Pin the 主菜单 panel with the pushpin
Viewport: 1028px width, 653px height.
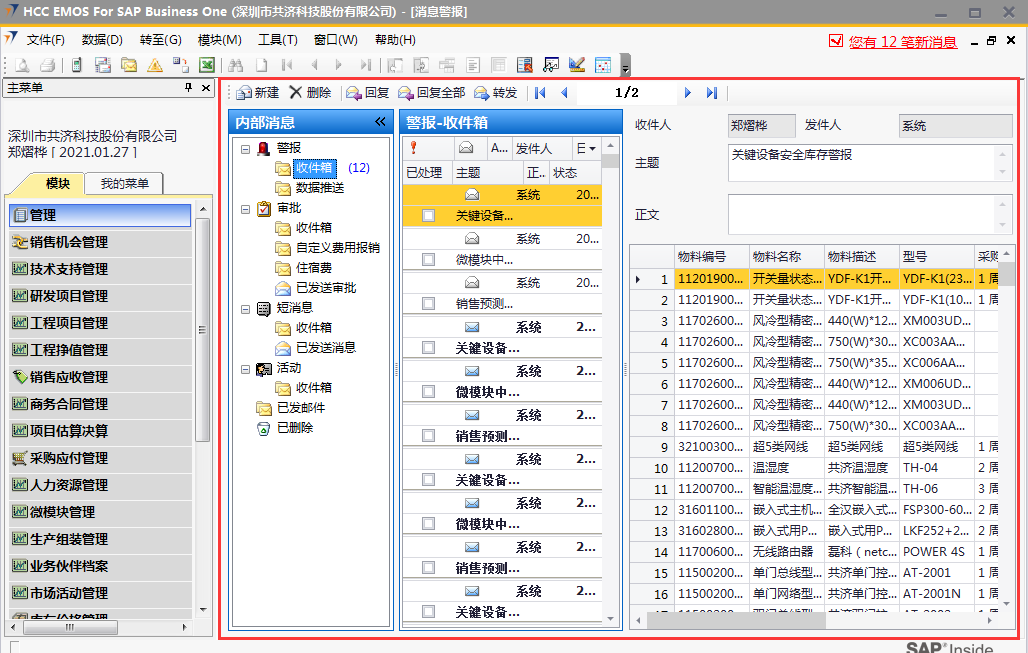click(x=188, y=88)
